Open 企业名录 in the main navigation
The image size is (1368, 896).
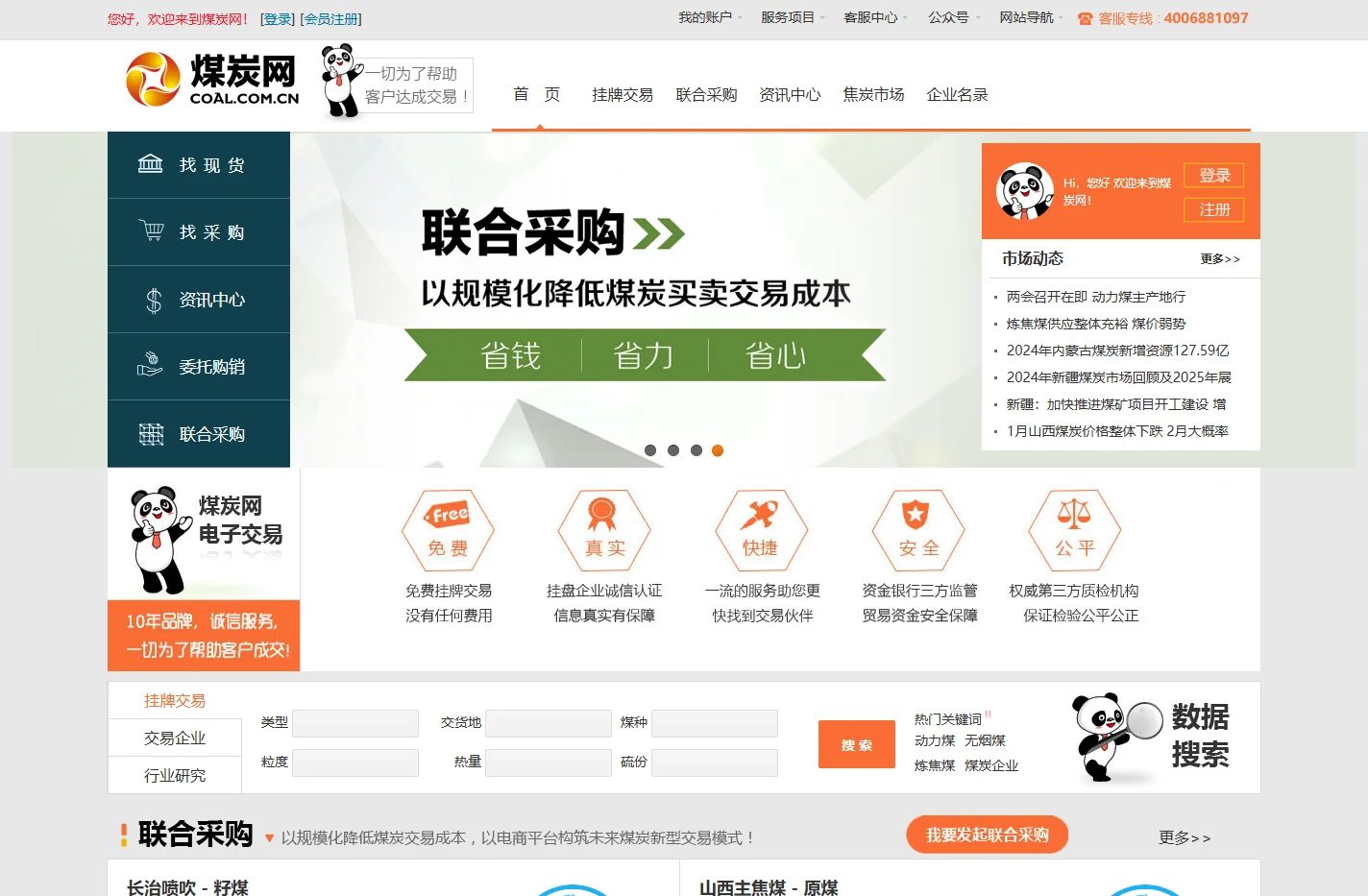click(957, 94)
